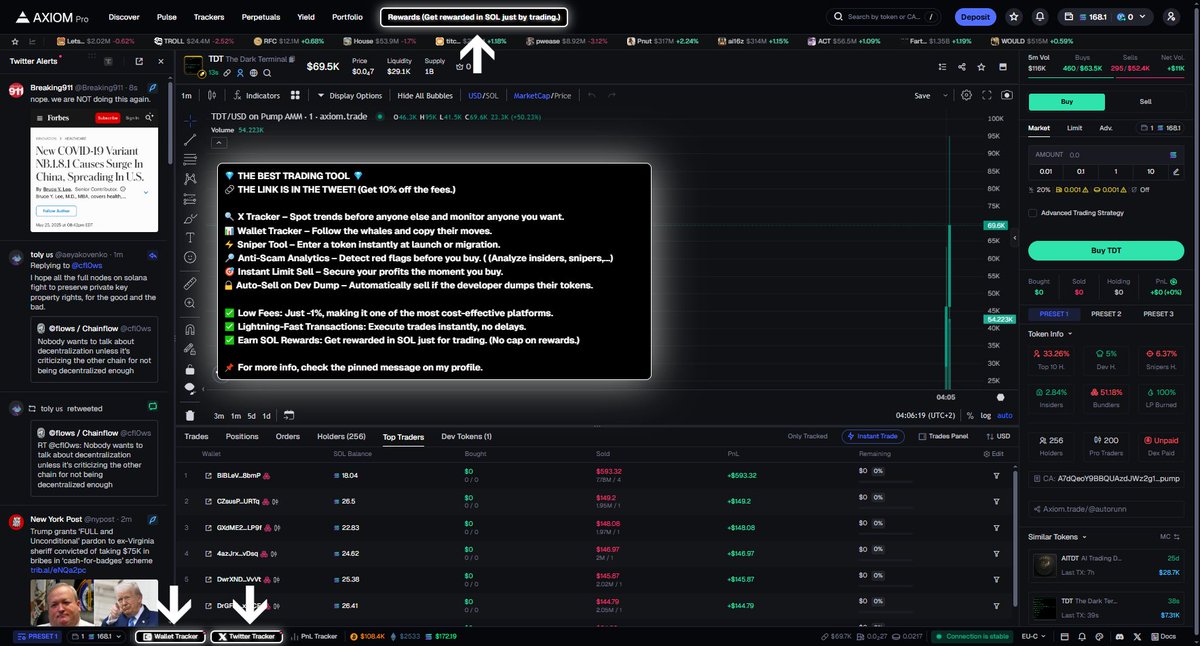This screenshot has width=1200, height=646.
Task: Open notifications bell icon
Action: point(1039,17)
